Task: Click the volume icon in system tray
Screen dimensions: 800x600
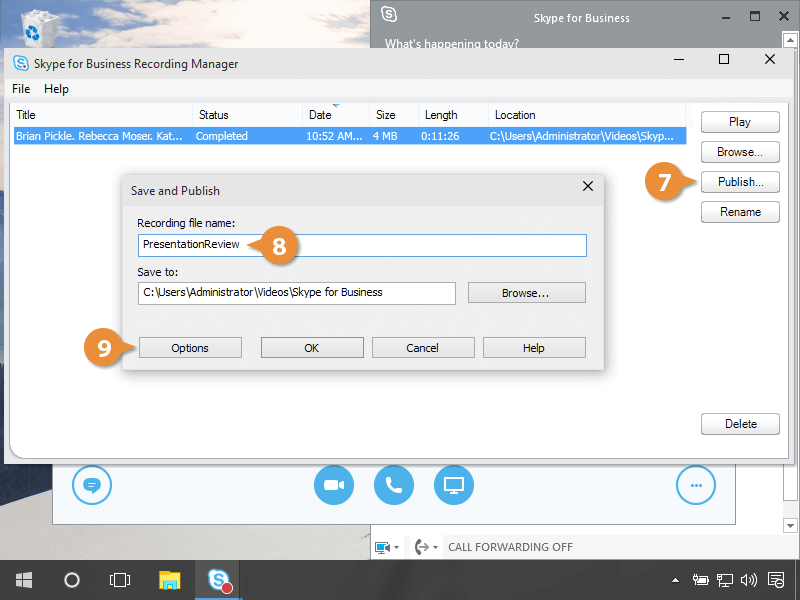Action: [x=748, y=579]
